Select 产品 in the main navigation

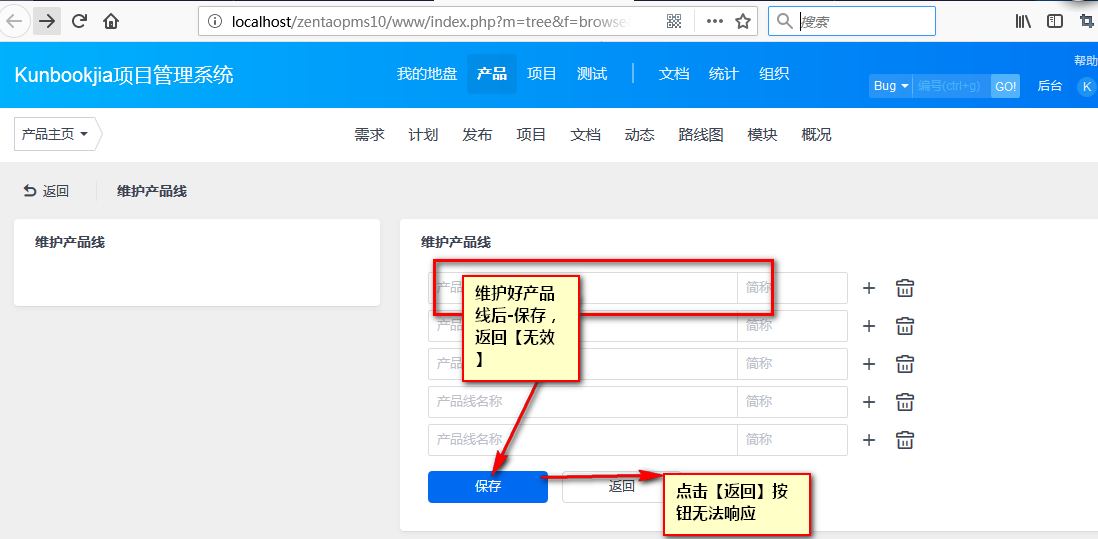point(492,74)
